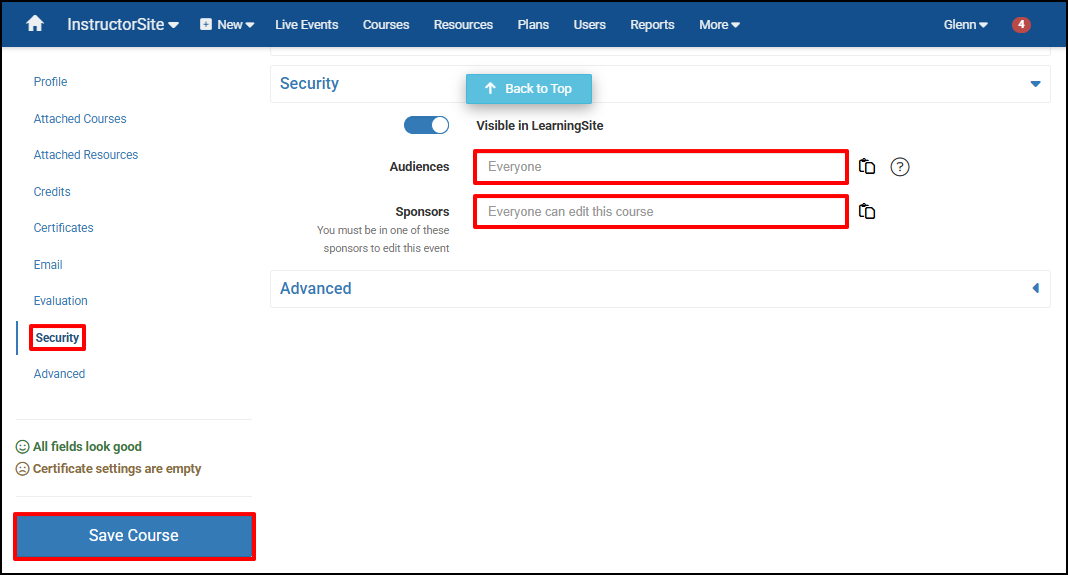Click the Audiences input field
This screenshot has height=575, width=1068.
(661, 167)
